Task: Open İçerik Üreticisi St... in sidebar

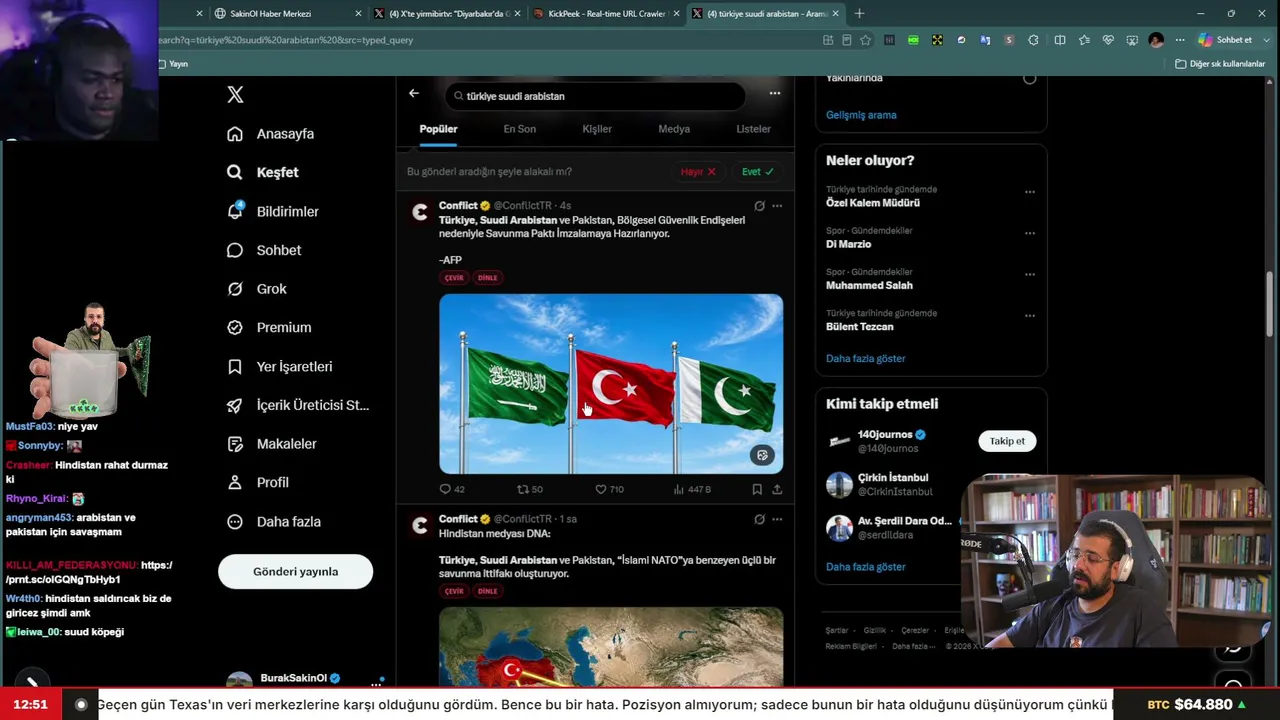Action: click(298, 405)
